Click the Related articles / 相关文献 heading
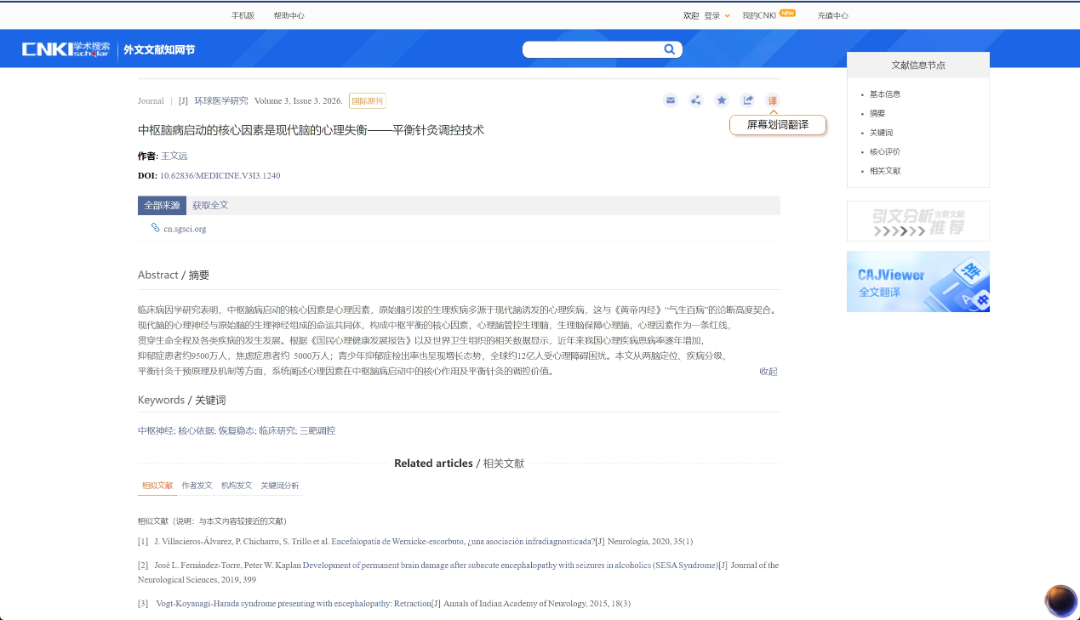 (459, 464)
